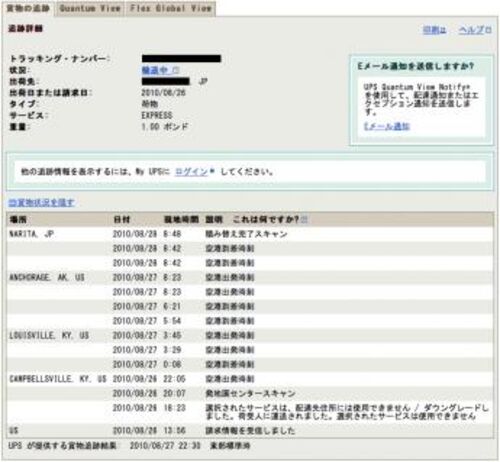Click the 2010/08/27 3:29 row time
This screenshot has width=500, height=462.
(x=172, y=350)
